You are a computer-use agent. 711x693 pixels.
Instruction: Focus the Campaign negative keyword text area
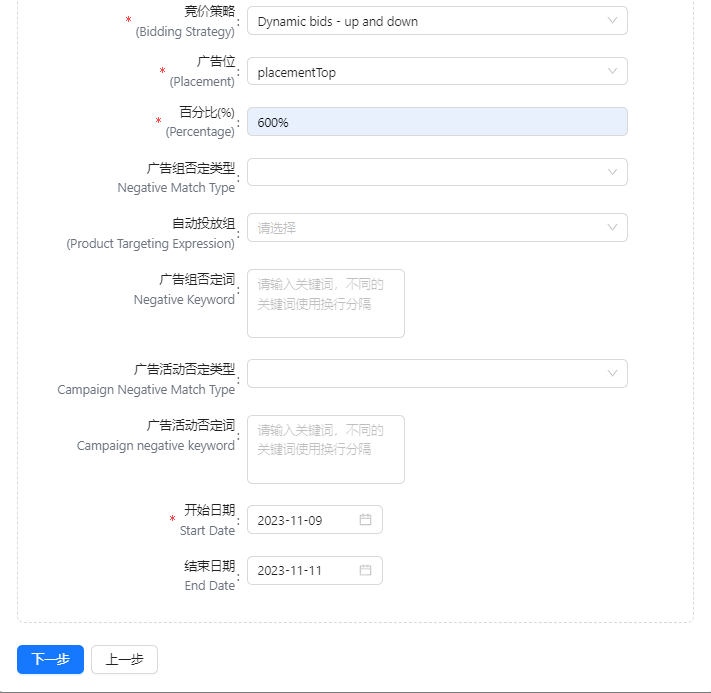pyautogui.click(x=326, y=449)
